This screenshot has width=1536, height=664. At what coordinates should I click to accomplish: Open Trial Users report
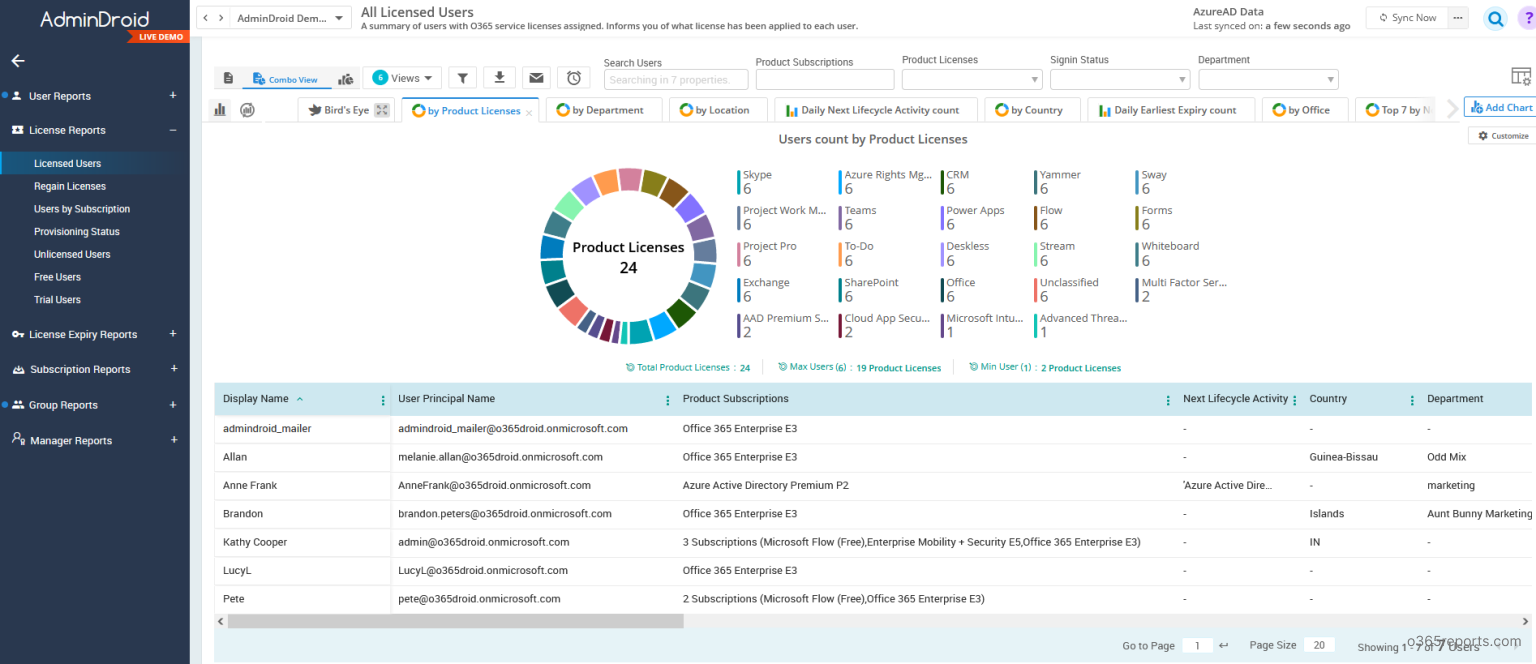[57, 299]
